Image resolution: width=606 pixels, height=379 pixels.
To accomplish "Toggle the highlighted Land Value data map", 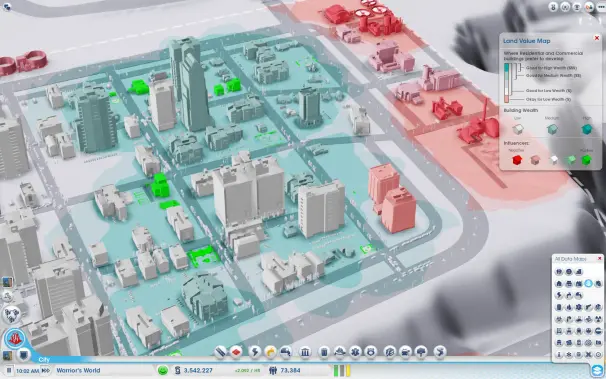I will (588, 284).
